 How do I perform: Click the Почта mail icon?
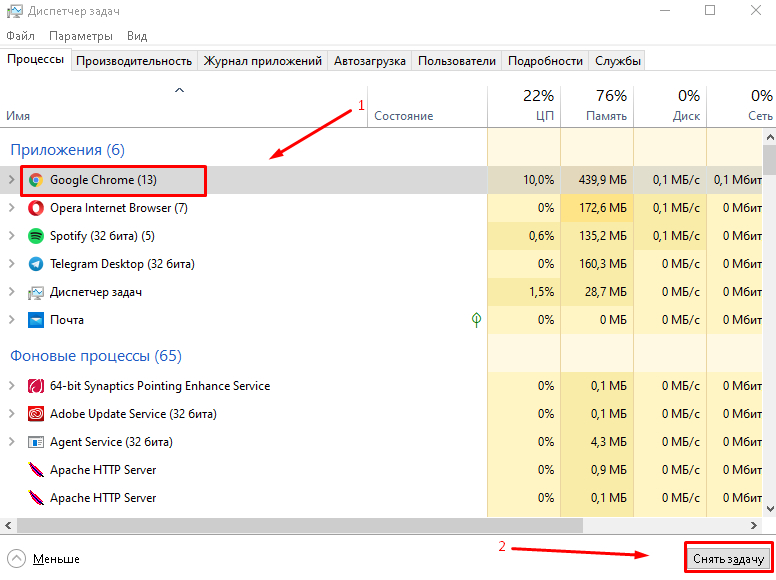click(x=36, y=320)
